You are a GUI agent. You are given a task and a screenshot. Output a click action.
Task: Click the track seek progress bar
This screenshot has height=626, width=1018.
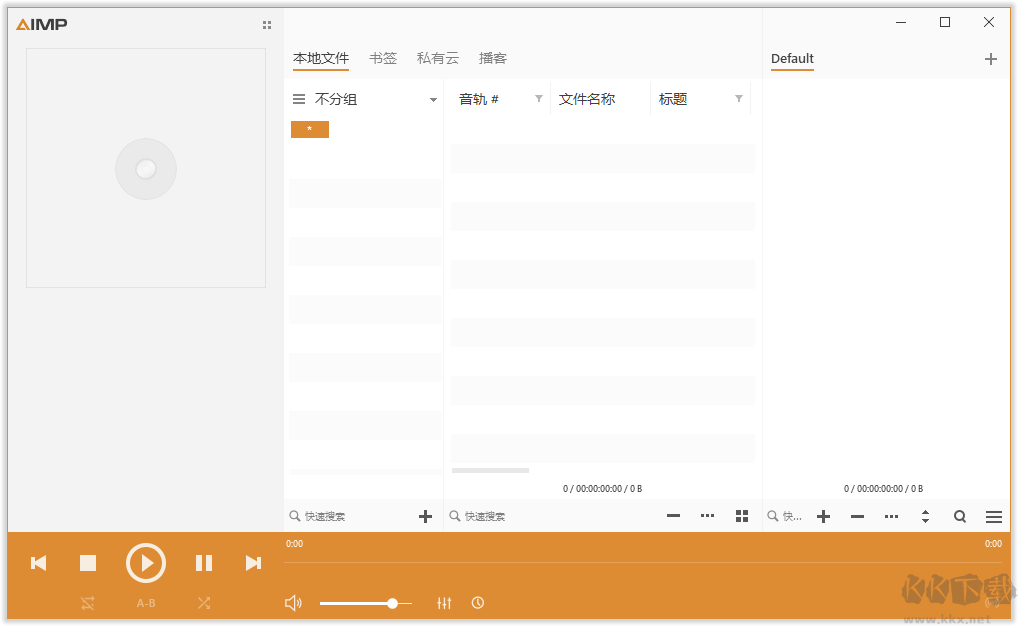(643, 562)
